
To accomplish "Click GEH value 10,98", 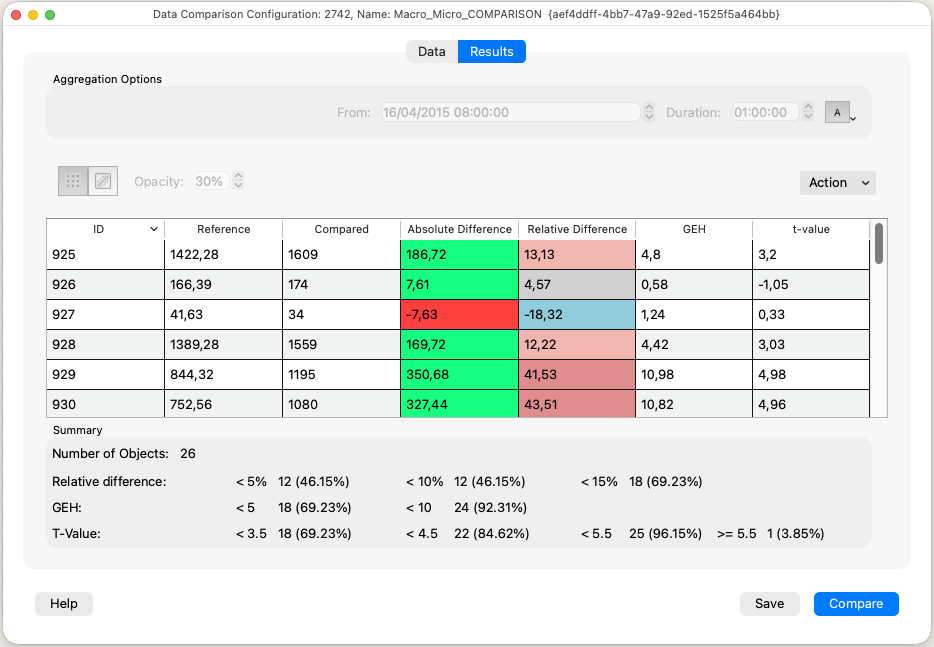I will [694, 374].
